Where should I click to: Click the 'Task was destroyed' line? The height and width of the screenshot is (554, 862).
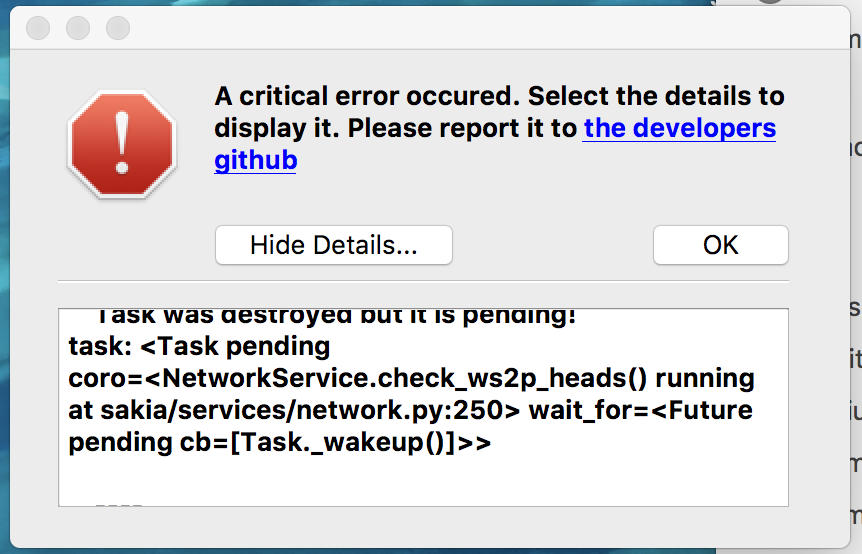(x=336, y=317)
